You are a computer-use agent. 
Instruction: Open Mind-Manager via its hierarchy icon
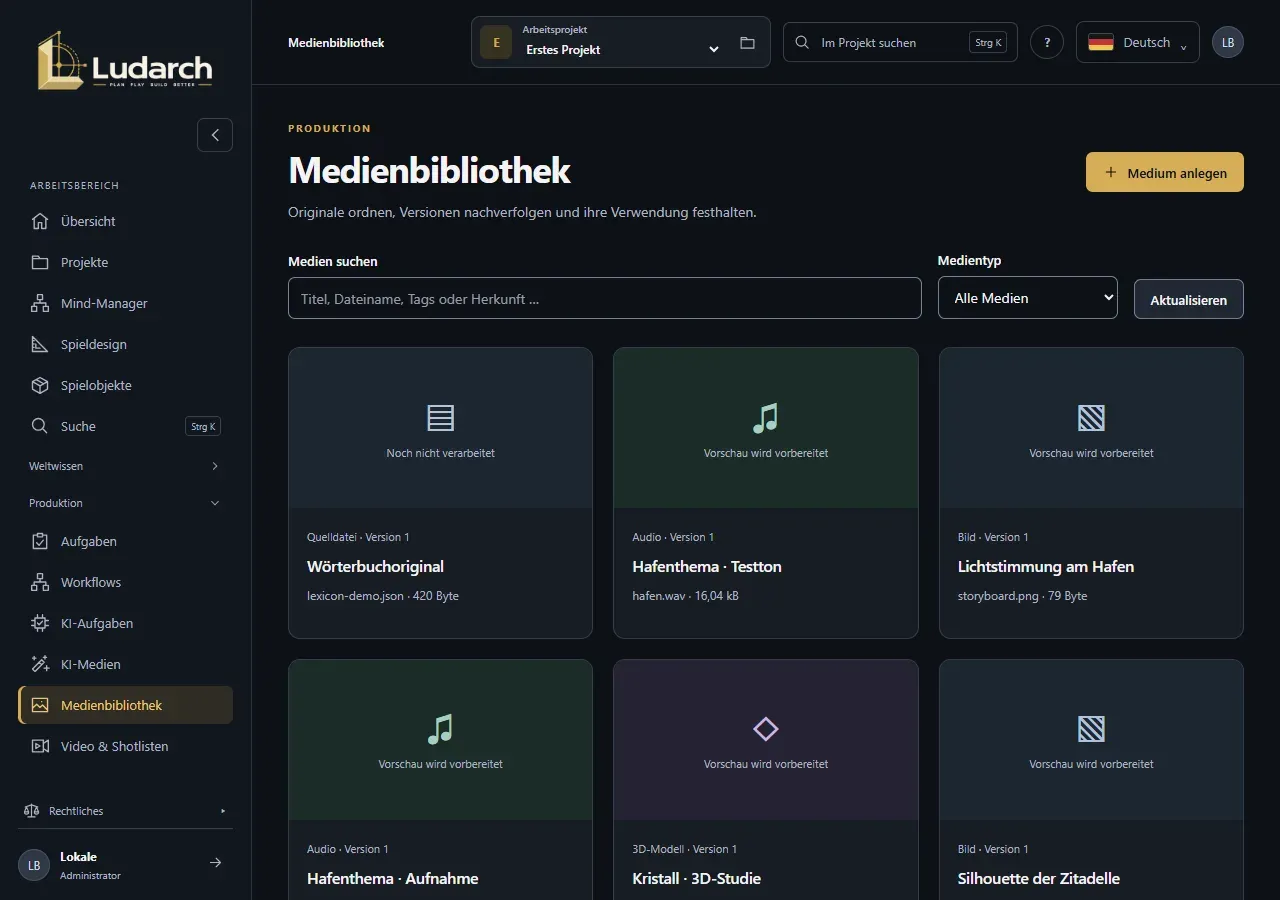(x=40, y=303)
